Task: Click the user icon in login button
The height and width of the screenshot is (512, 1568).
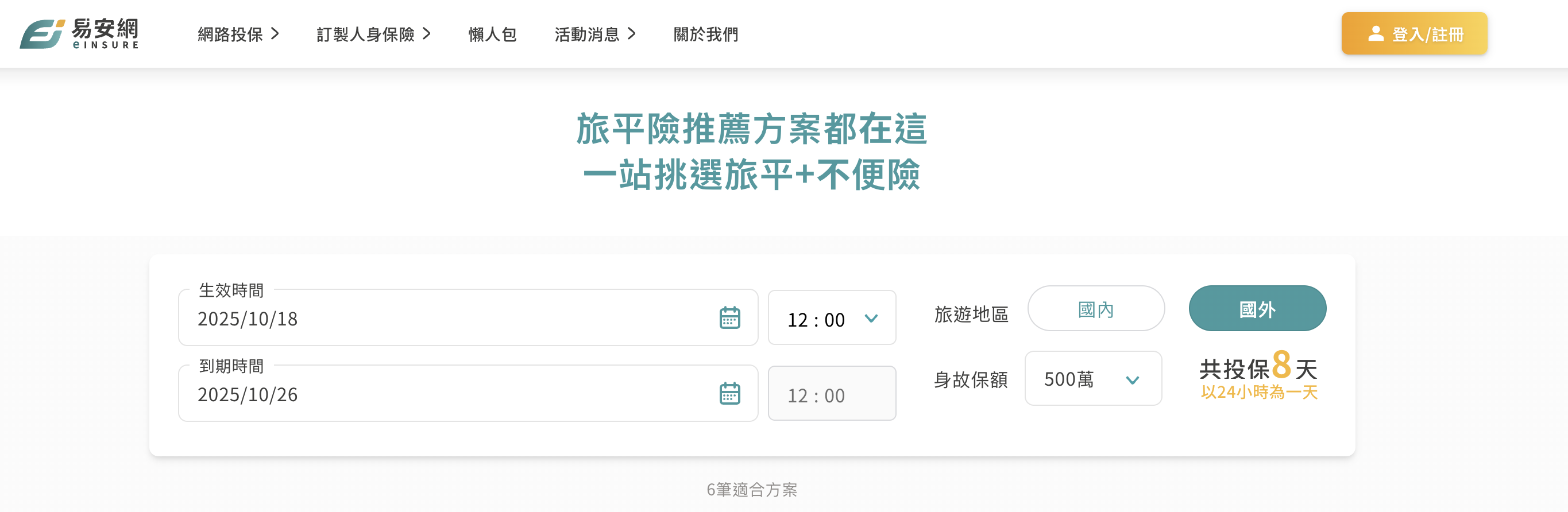Action: point(1375,34)
